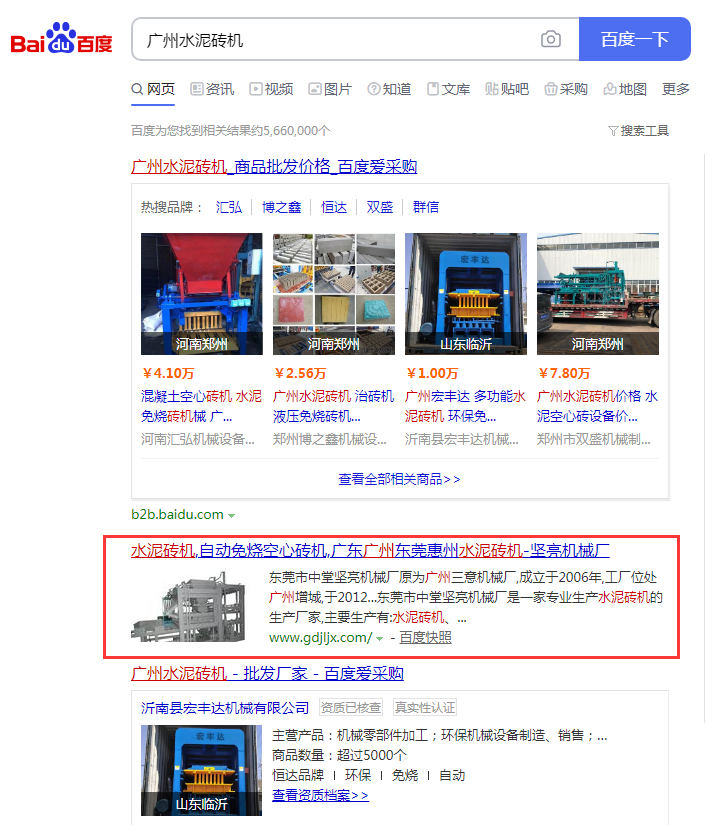Open the 贴吧 tab
The width and height of the screenshot is (708, 825).
click(507, 89)
